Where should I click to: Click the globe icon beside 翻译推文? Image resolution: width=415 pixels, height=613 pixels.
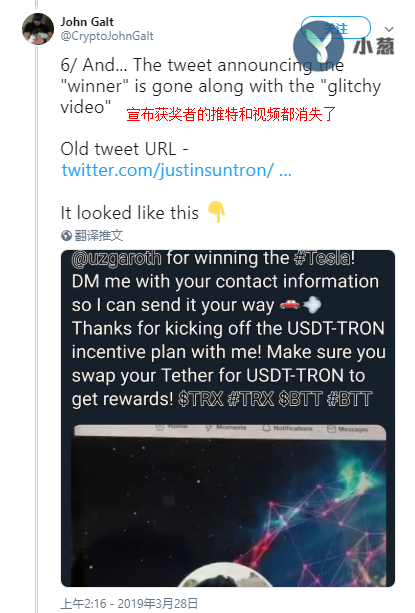coord(66,236)
